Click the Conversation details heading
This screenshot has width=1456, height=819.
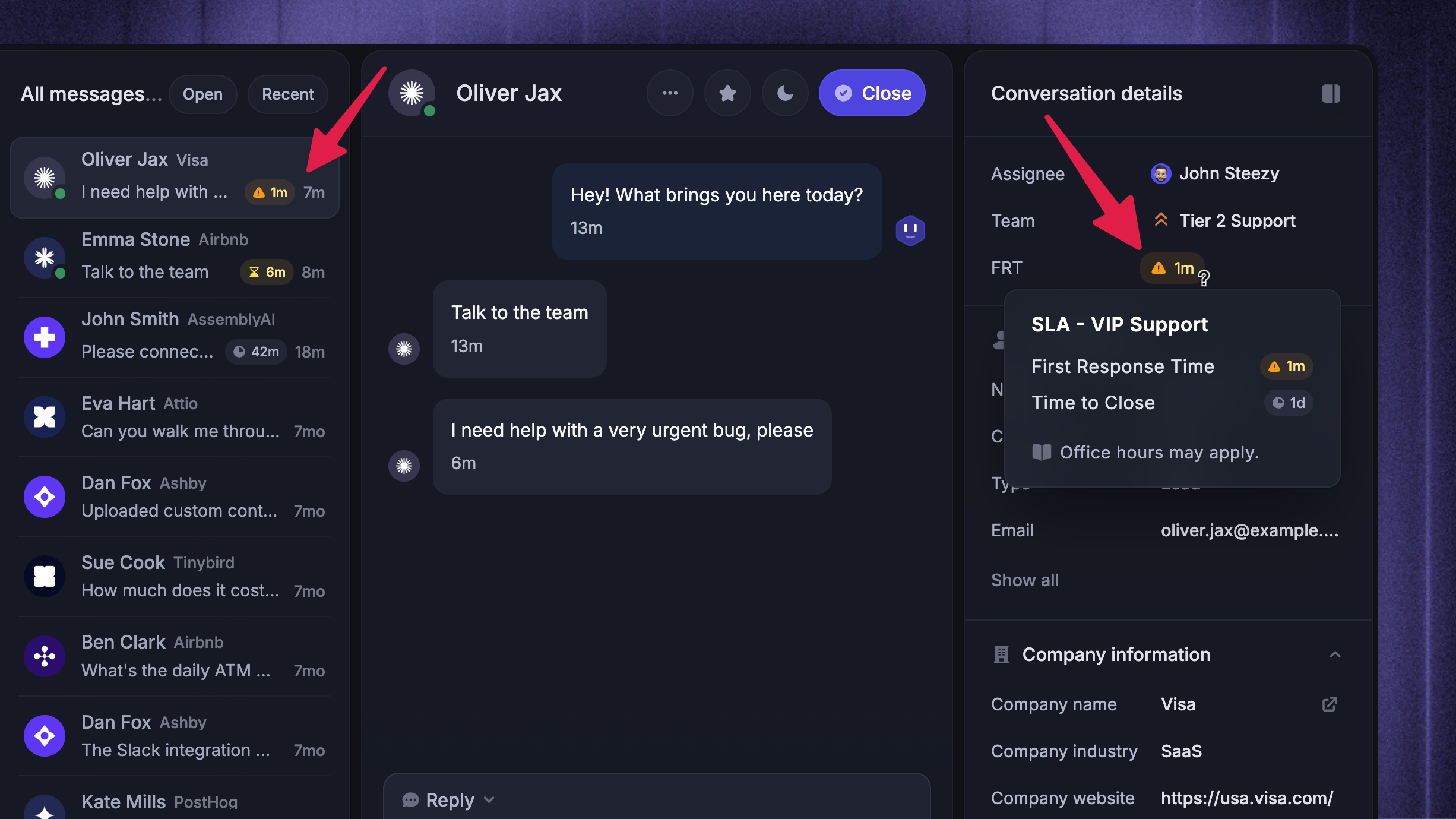[x=1087, y=93]
